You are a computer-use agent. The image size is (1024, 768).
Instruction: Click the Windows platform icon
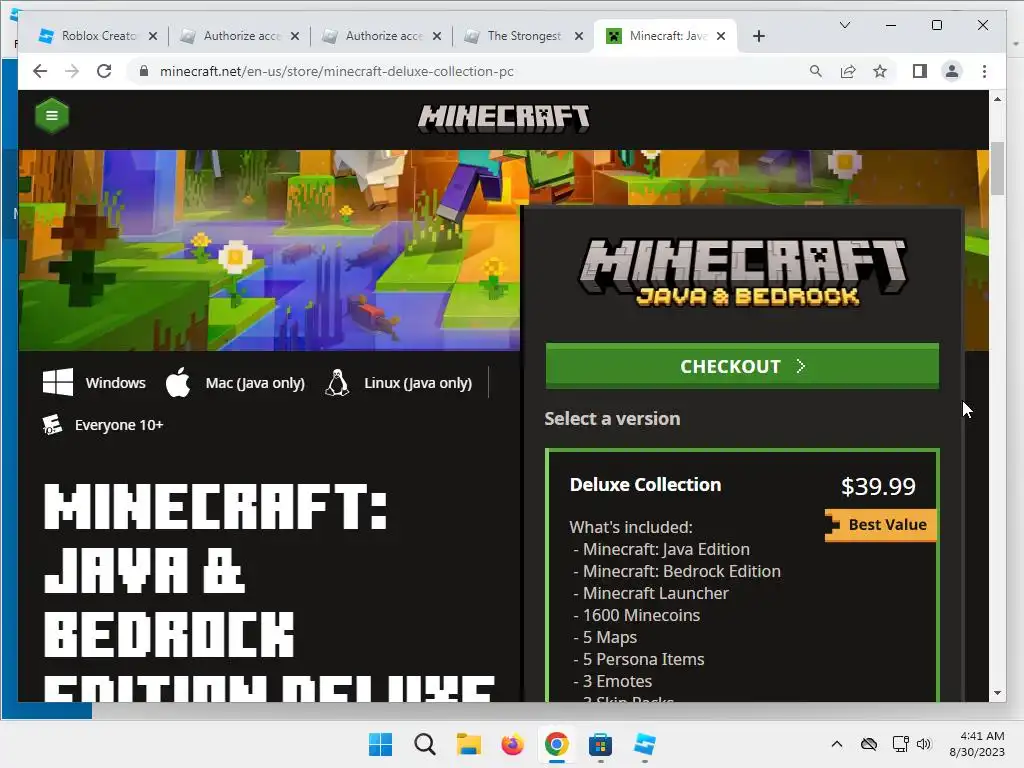(x=57, y=382)
